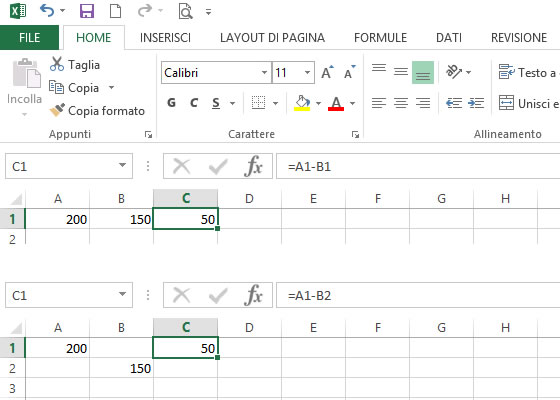Screen dimensions: 560x400
Task: Increase font size with the larger A icon
Action: [327, 72]
